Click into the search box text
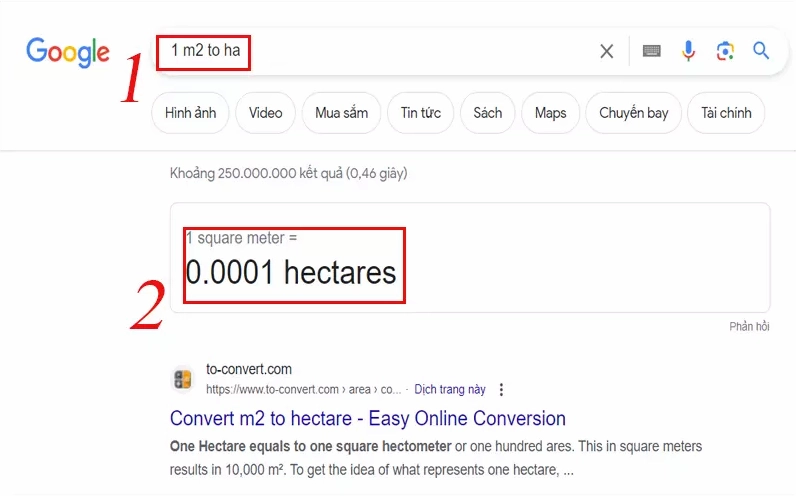The width and height of the screenshot is (796, 496). click(205, 50)
